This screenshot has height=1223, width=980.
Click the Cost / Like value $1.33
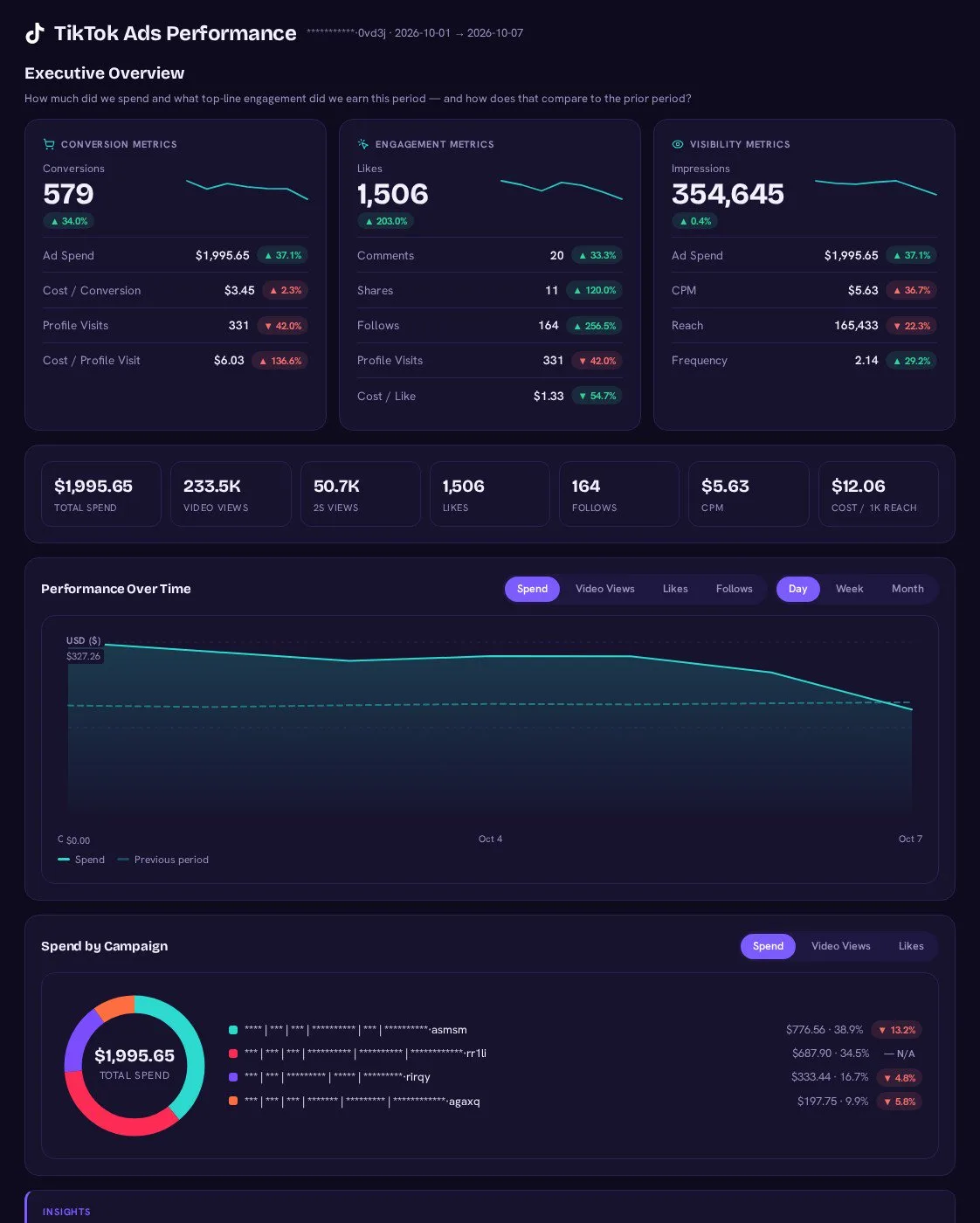[549, 396]
